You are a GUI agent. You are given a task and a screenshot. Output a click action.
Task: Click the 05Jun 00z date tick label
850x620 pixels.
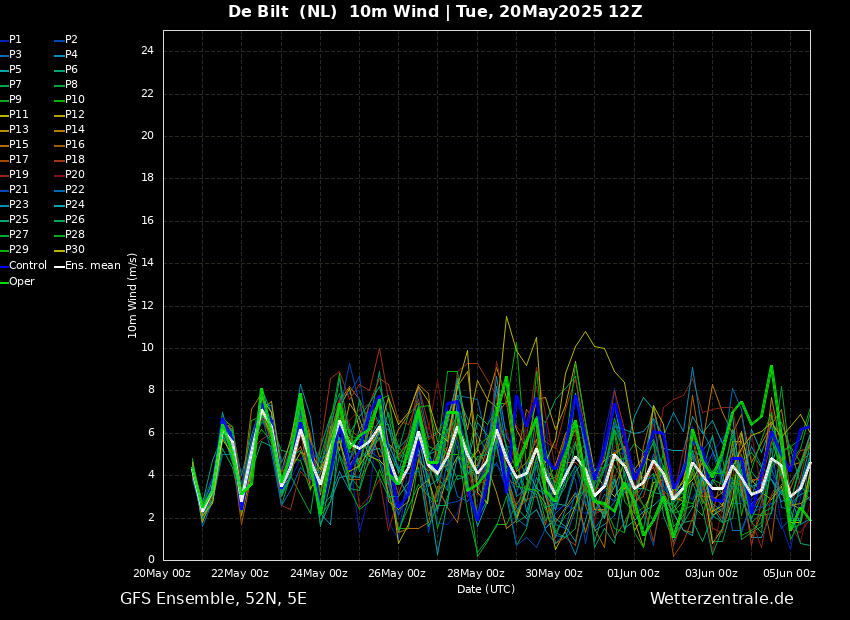789,574
